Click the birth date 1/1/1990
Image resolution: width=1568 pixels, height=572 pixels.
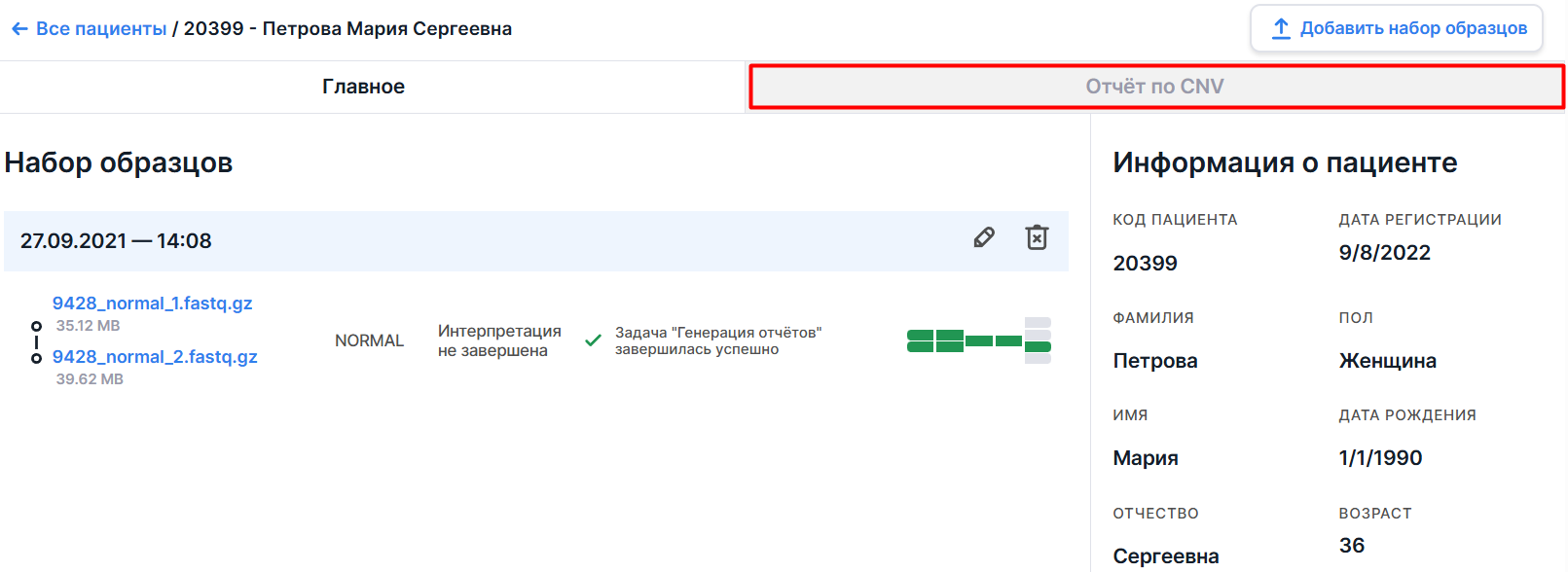click(x=1380, y=458)
